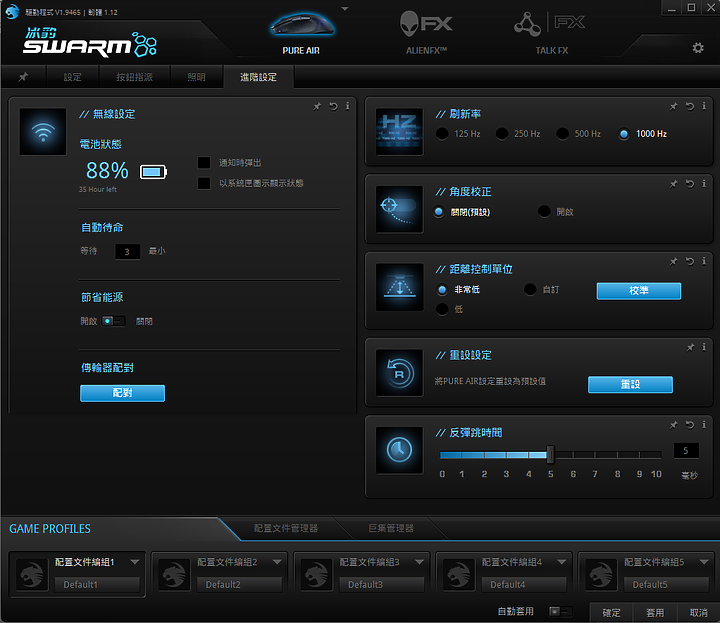
Task: Set angle snapping to 開啟
Action: coord(544,212)
